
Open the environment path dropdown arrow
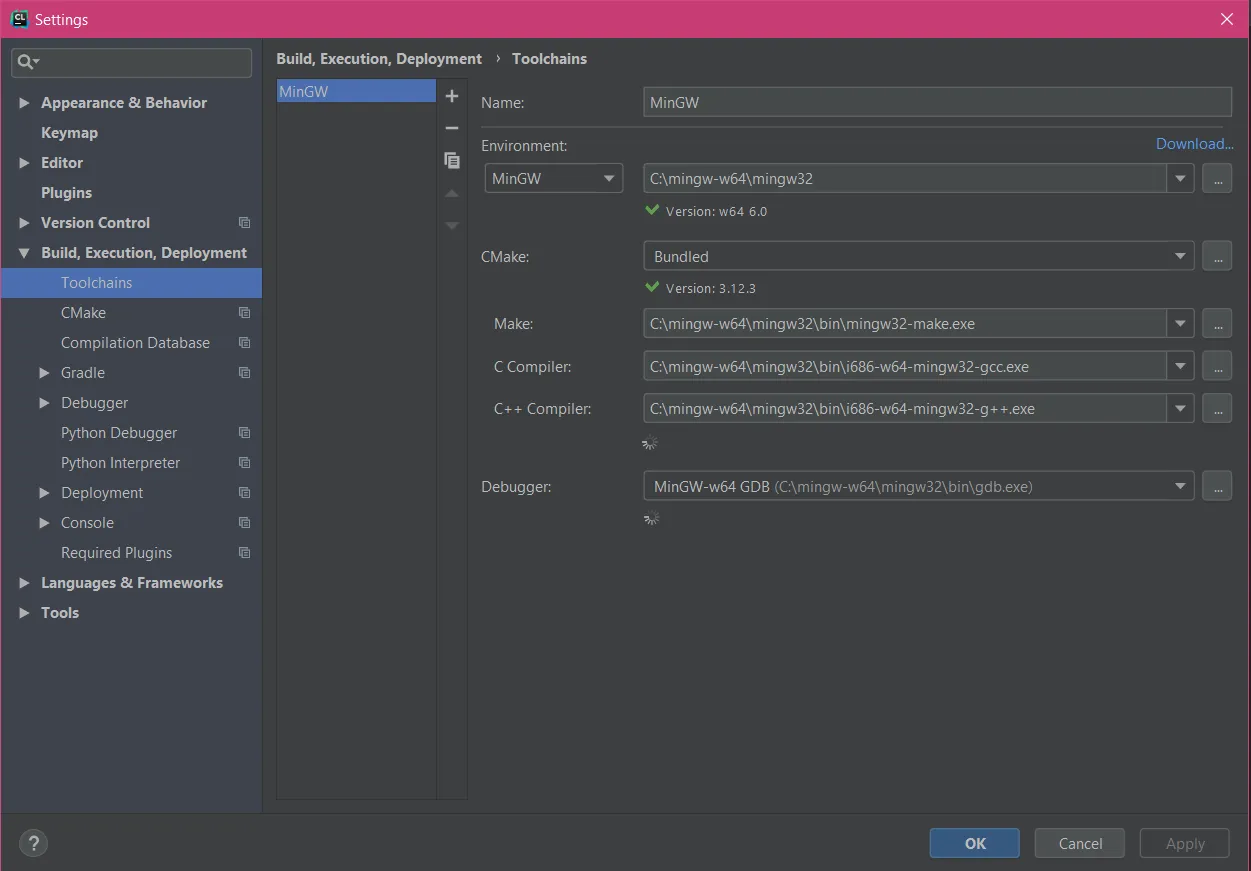pos(1181,179)
